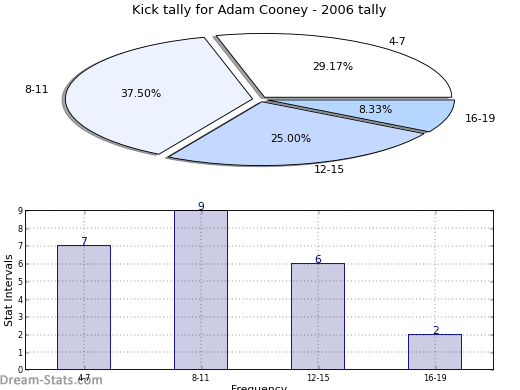The height and width of the screenshot is (390, 520).
Task: Select the 12-15 bar with value 6
Action: pyautogui.click(x=318, y=316)
